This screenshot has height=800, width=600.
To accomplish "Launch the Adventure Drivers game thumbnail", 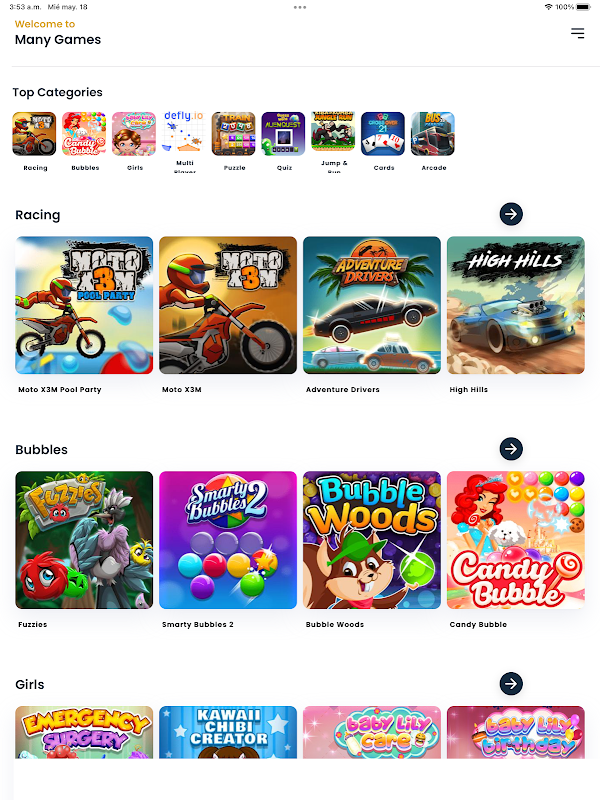I will click(372, 305).
